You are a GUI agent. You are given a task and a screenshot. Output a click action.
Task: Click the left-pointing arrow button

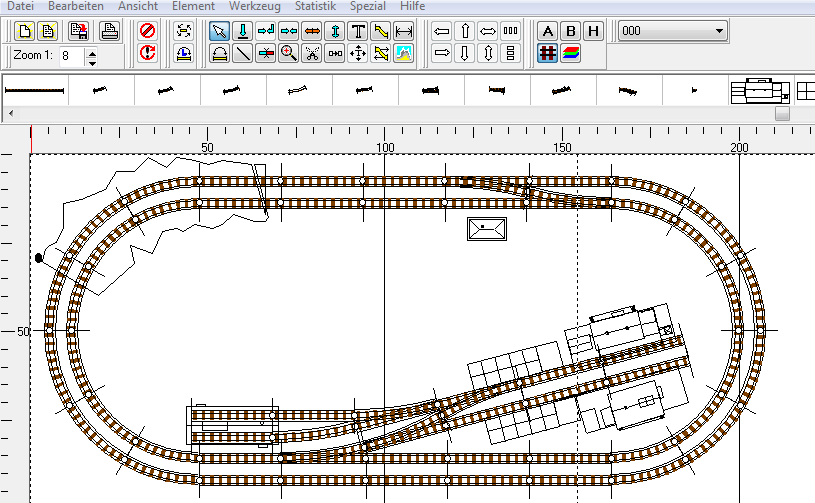(441, 31)
